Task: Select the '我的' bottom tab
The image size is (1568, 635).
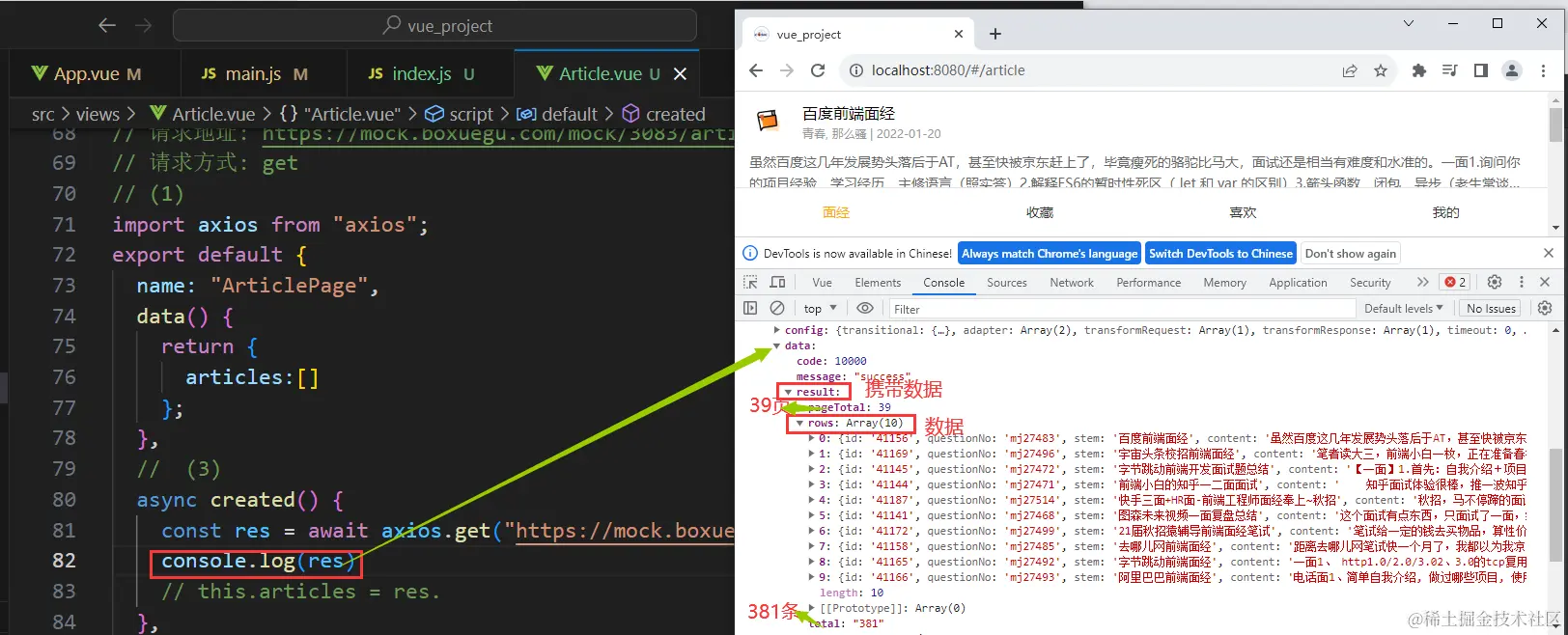Action: tap(1445, 212)
